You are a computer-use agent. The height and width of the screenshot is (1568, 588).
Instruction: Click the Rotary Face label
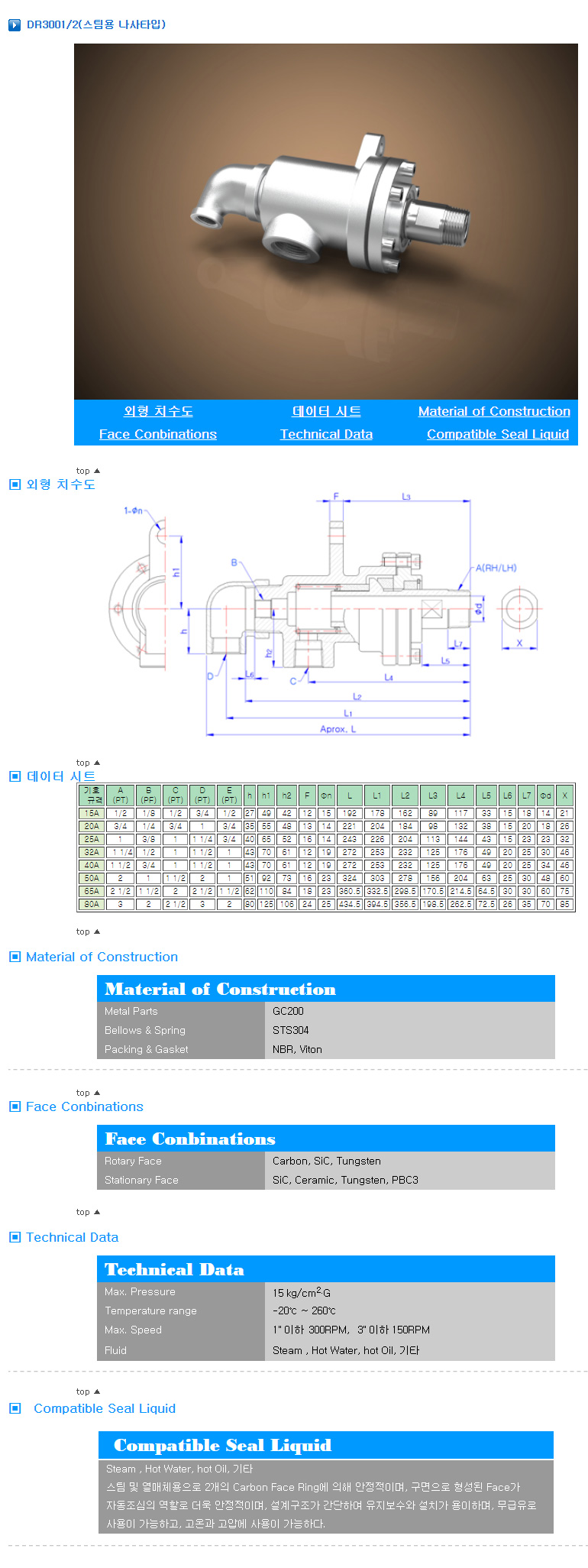[133, 1161]
